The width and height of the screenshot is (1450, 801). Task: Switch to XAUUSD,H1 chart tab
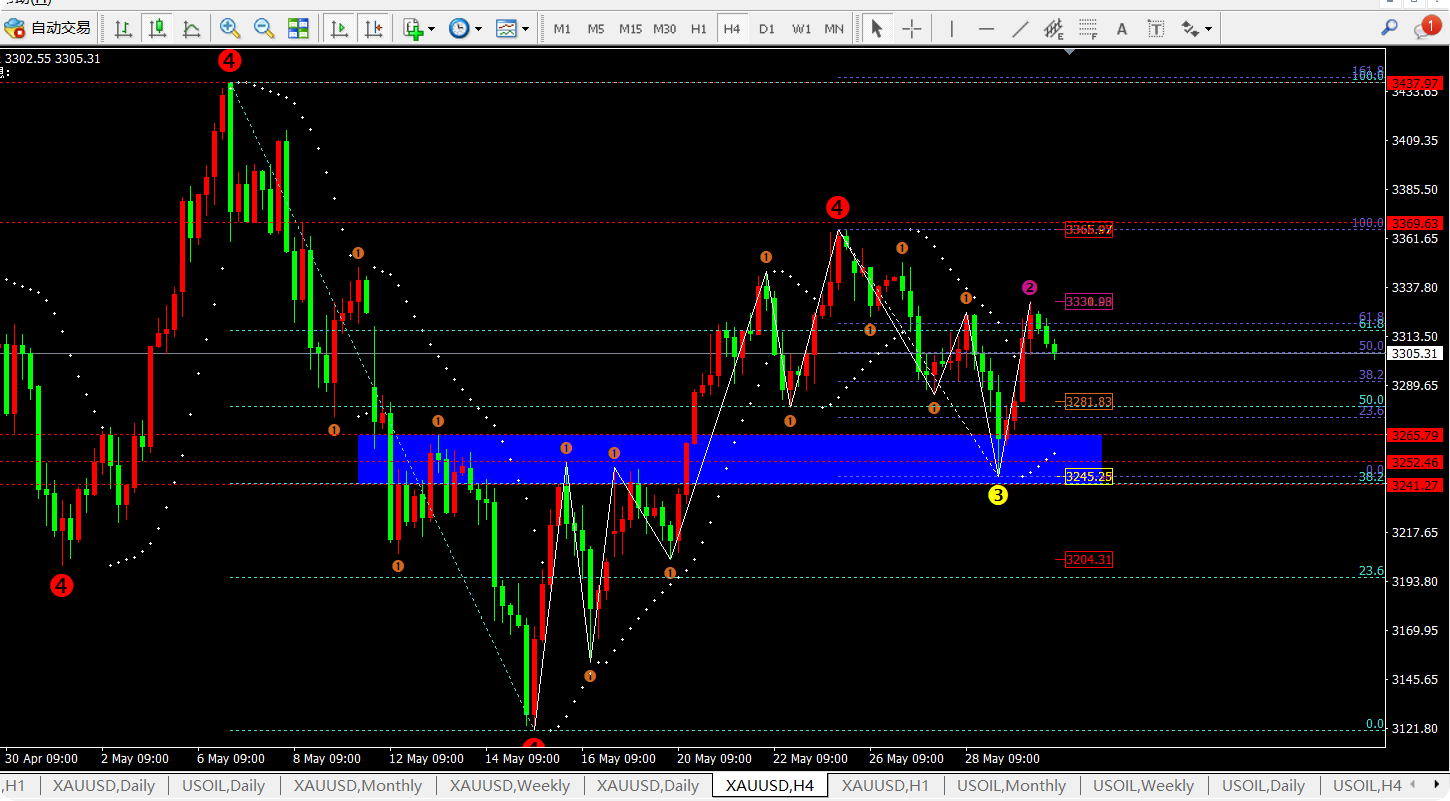(x=885, y=786)
